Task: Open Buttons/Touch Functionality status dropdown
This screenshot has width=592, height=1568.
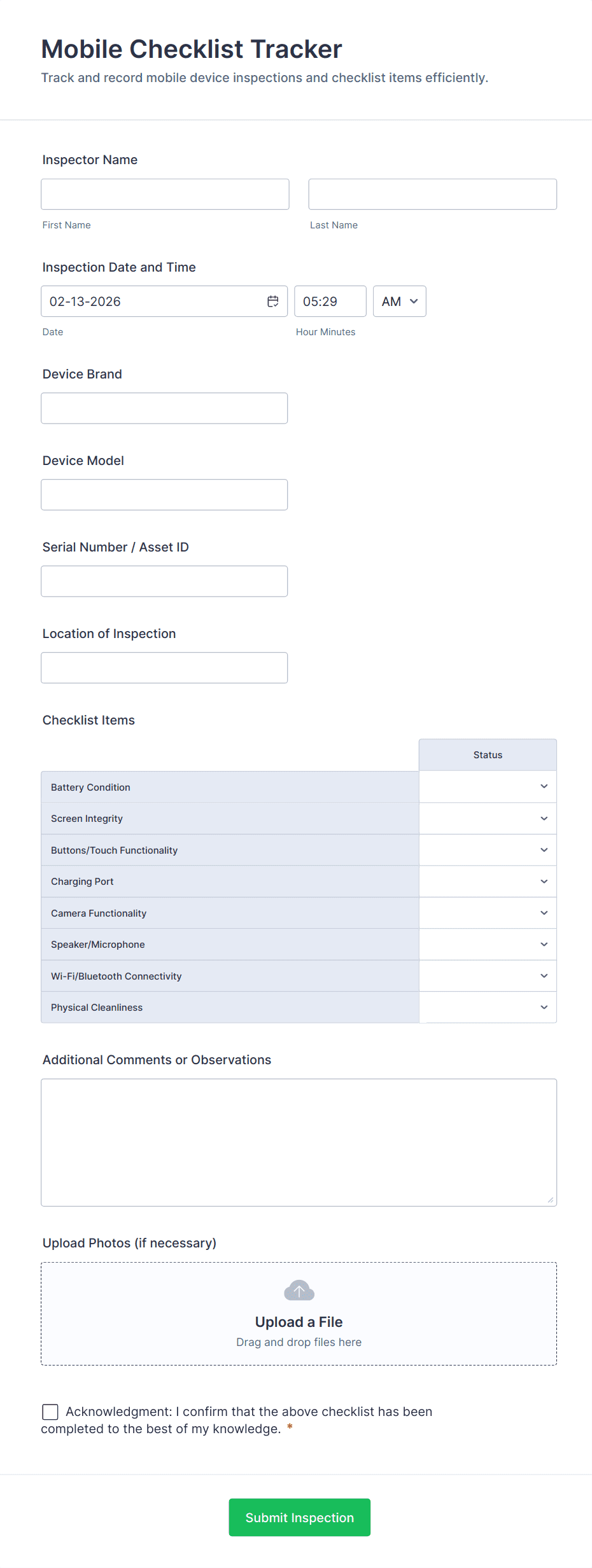Action: [488, 850]
